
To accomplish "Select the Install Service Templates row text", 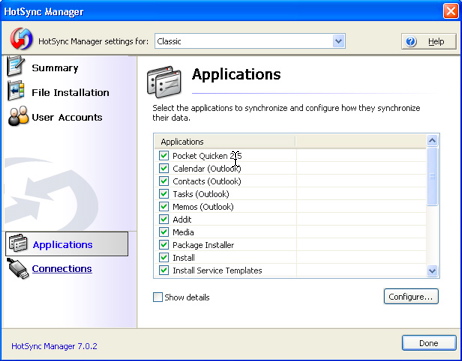I will pyautogui.click(x=217, y=270).
